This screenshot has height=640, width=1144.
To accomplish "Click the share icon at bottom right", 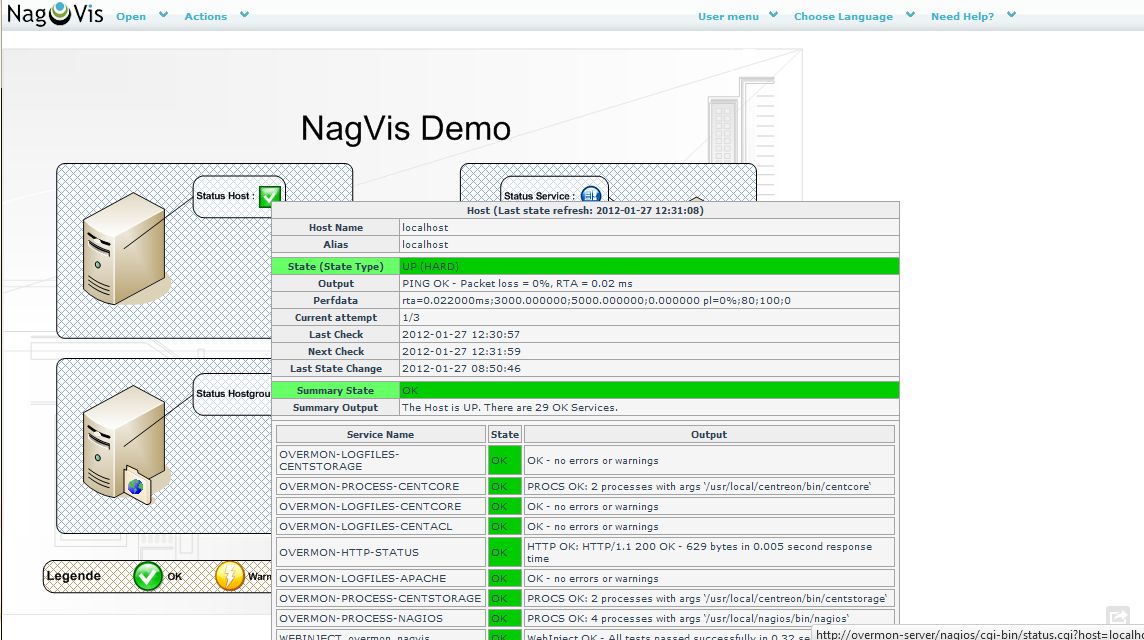I will (1117, 617).
